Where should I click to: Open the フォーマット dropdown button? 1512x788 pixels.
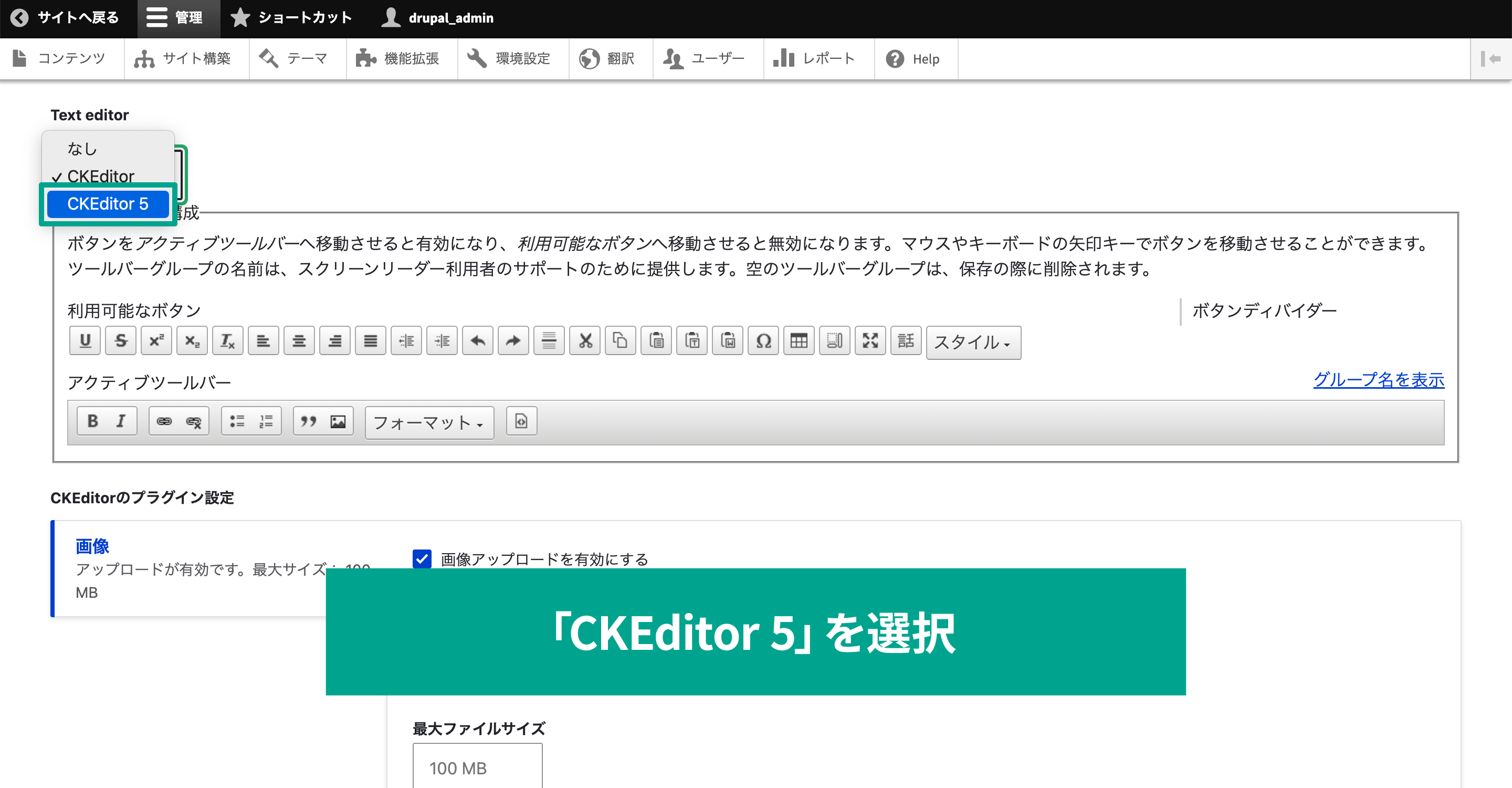pyautogui.click(x=429, y=423)
